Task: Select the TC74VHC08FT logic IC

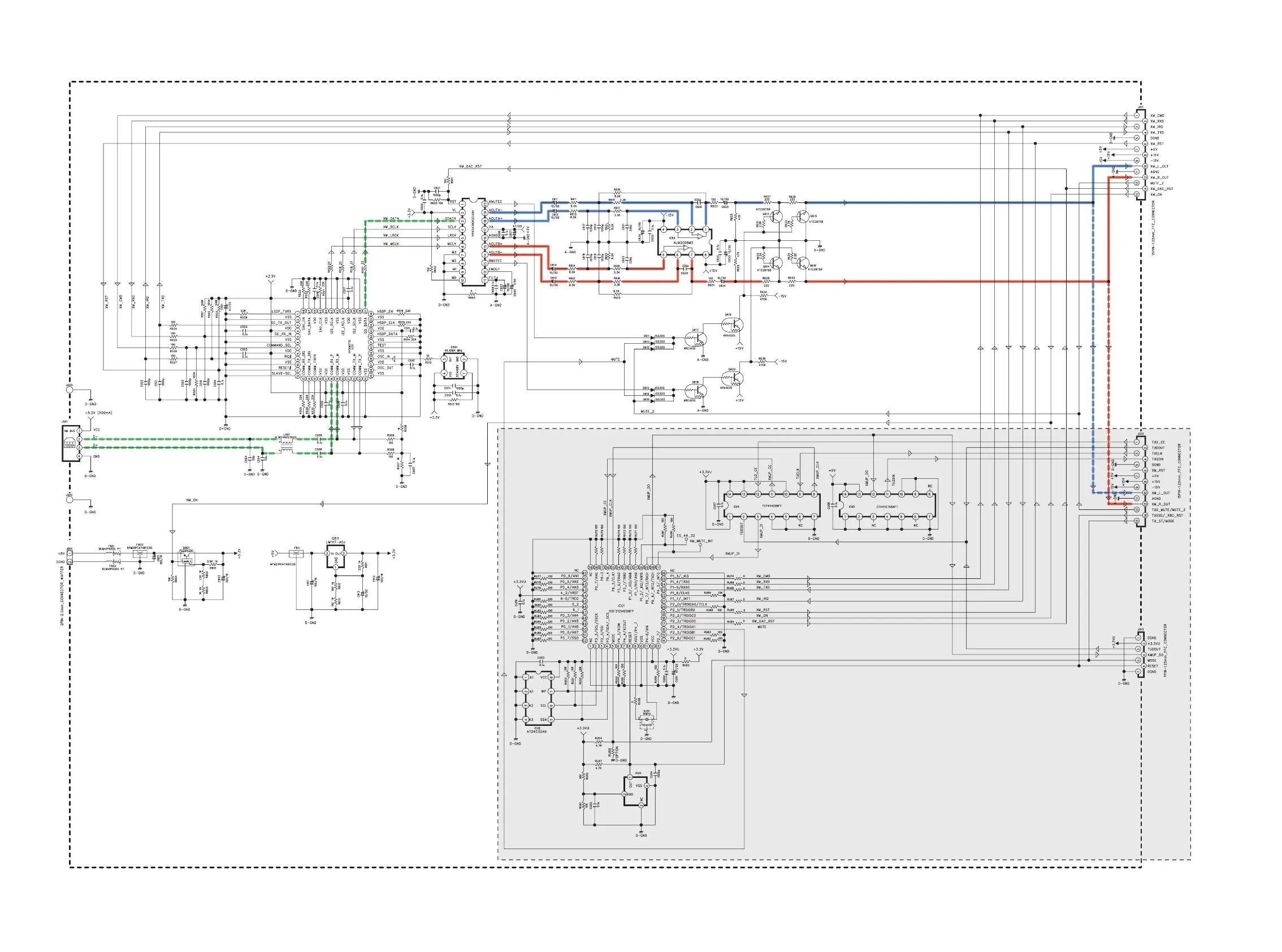Action: [x=772, y=505]
